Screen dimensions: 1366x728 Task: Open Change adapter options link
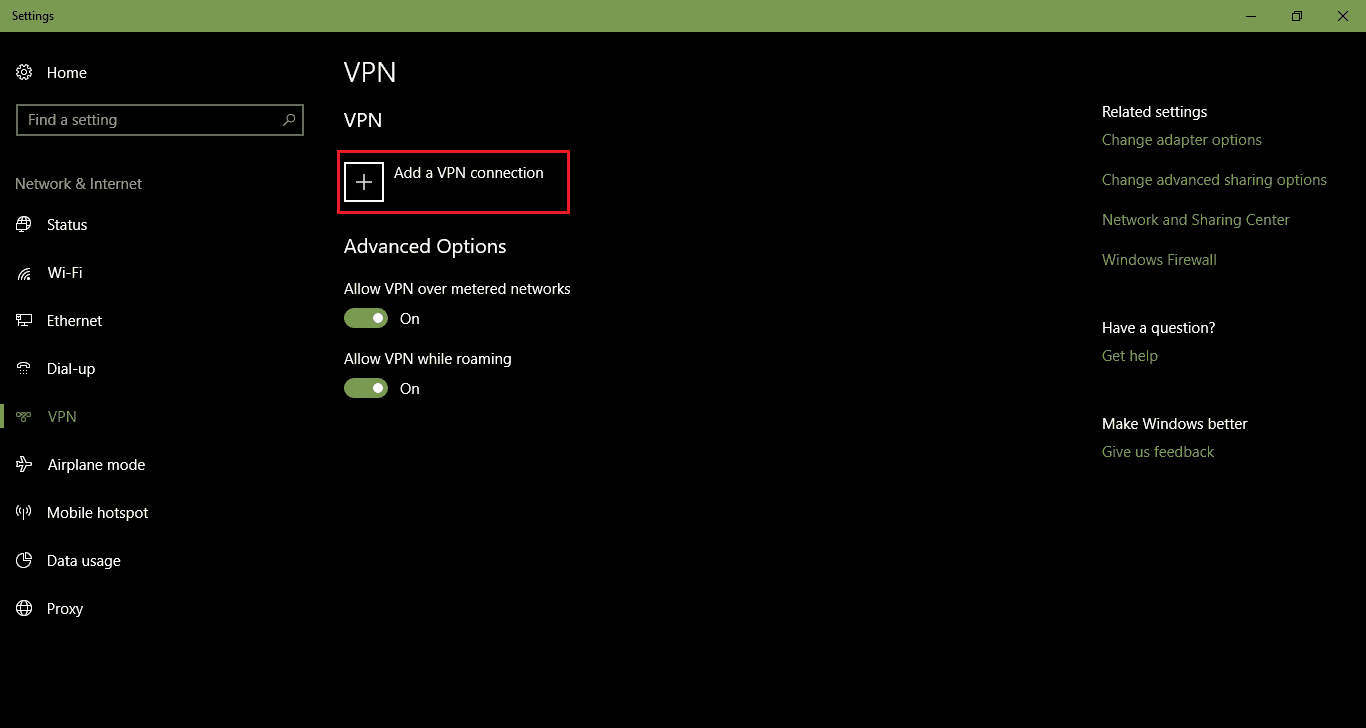point(1181,140)
